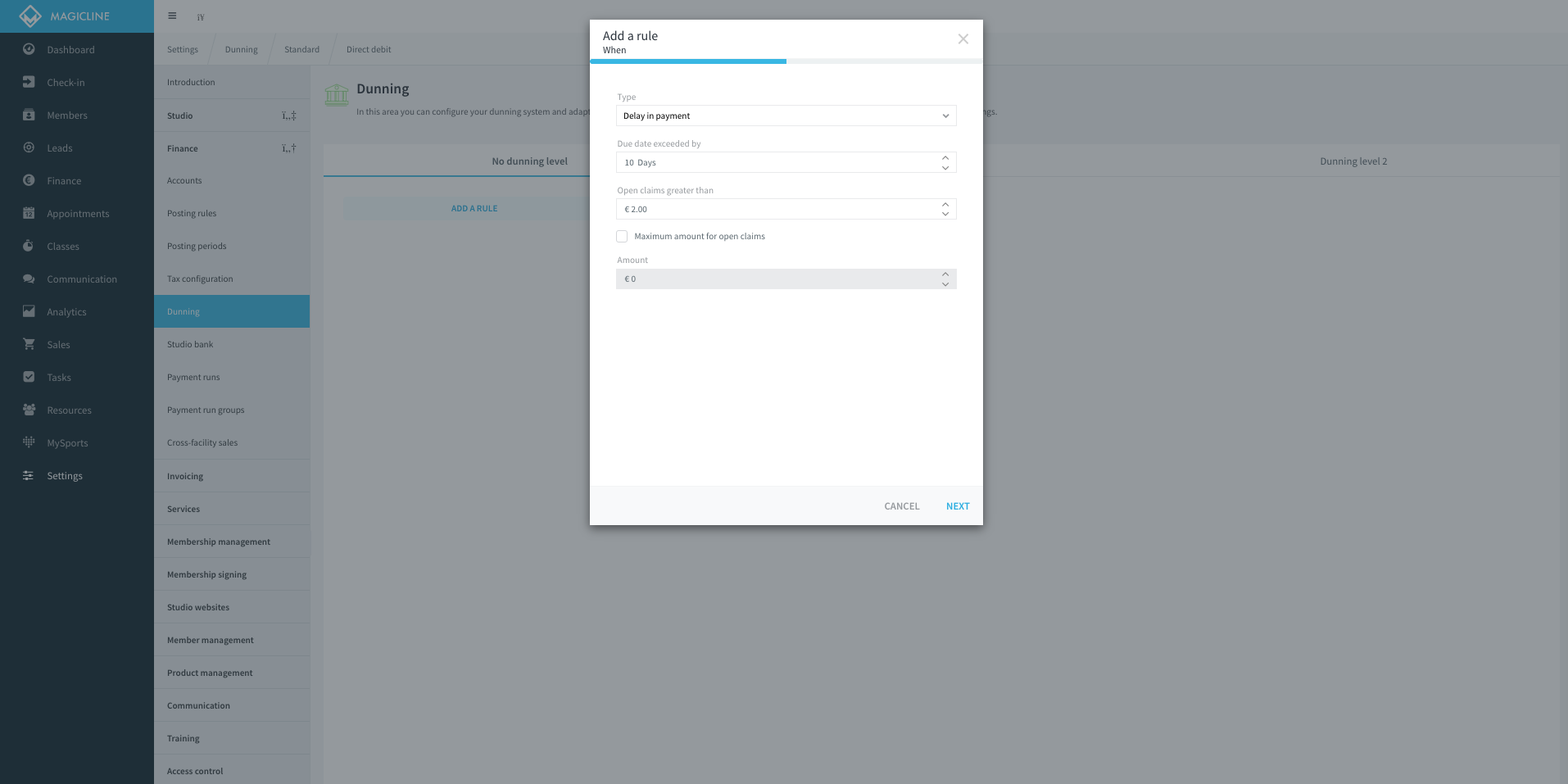This screenshot has height=784, width=1568.
Task: Click the blue wizard progress bar
Action: [x=688, y=61]
